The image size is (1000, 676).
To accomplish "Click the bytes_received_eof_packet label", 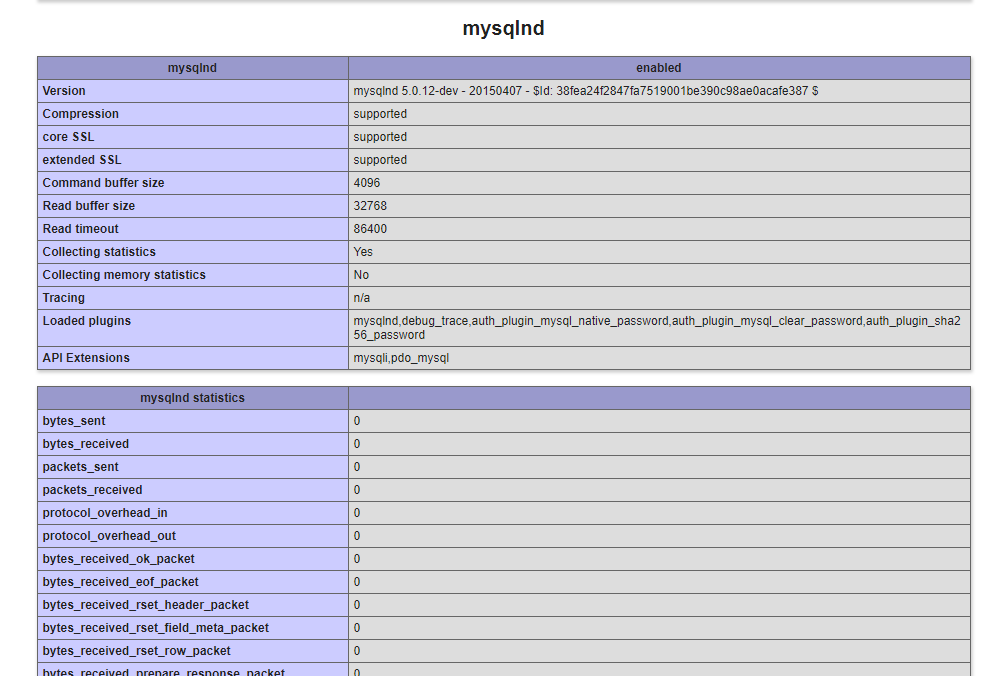I will tap(121, 582).
